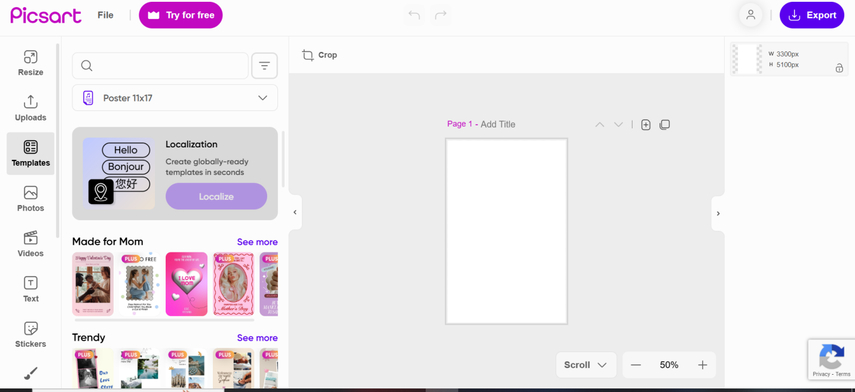855x392 pixels.
Task: Click Add Title for Page 1
Action: click(498, 124)
